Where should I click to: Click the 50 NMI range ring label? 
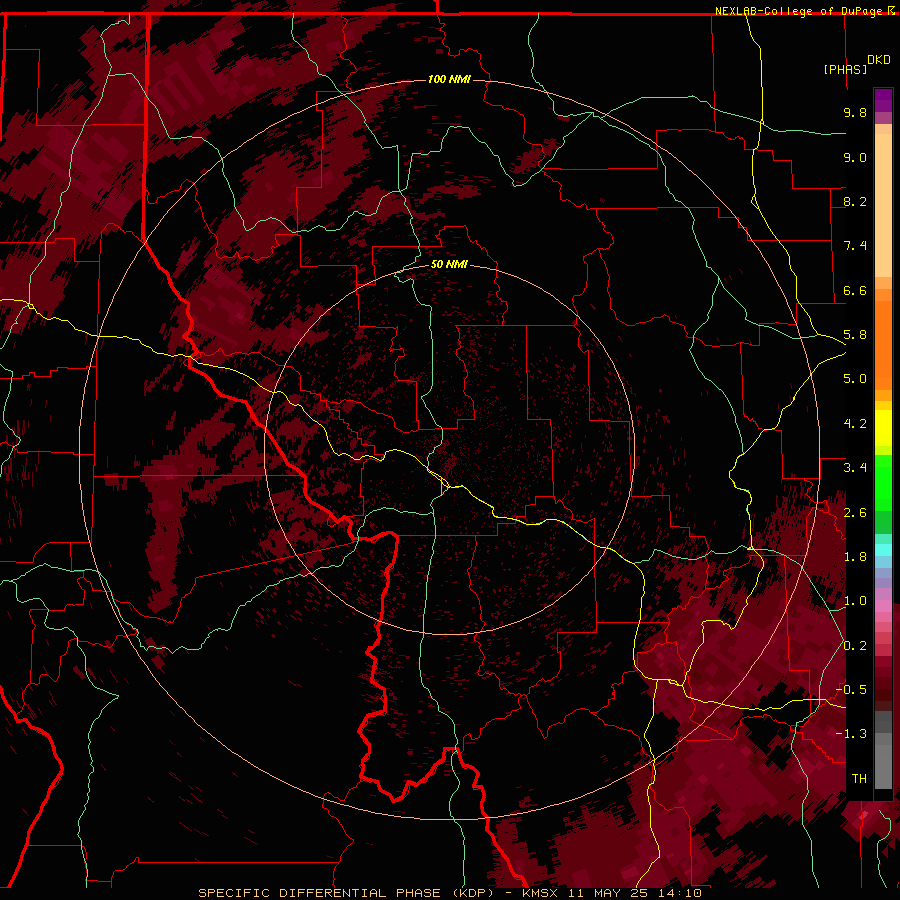click(449, 265)
